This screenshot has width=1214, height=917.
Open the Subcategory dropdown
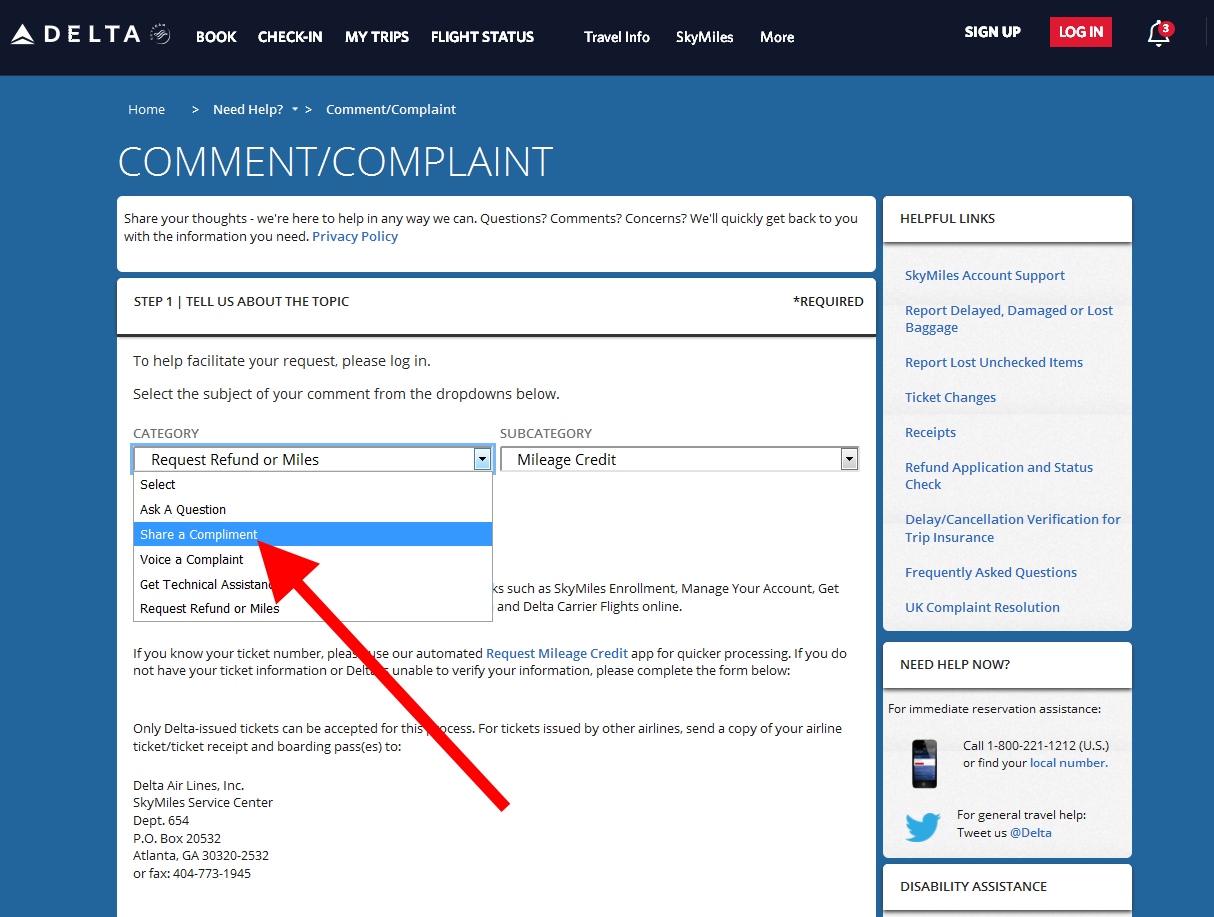679,459
